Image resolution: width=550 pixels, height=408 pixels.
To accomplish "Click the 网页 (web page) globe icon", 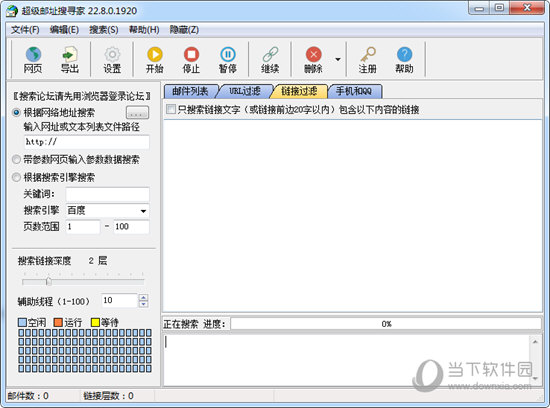I will tap(33, 54).
